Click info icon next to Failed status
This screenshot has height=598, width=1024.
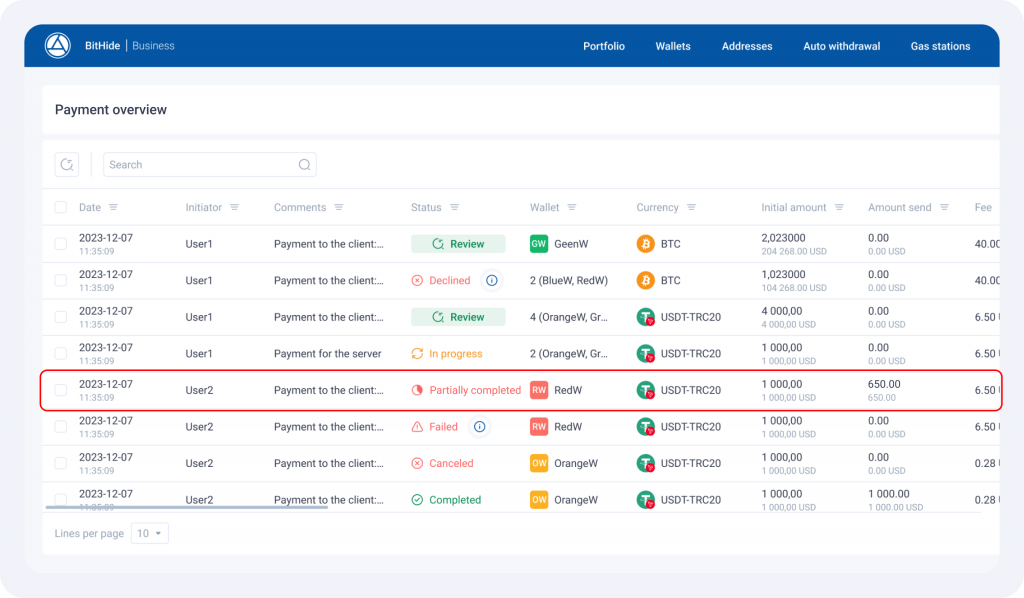479,427
